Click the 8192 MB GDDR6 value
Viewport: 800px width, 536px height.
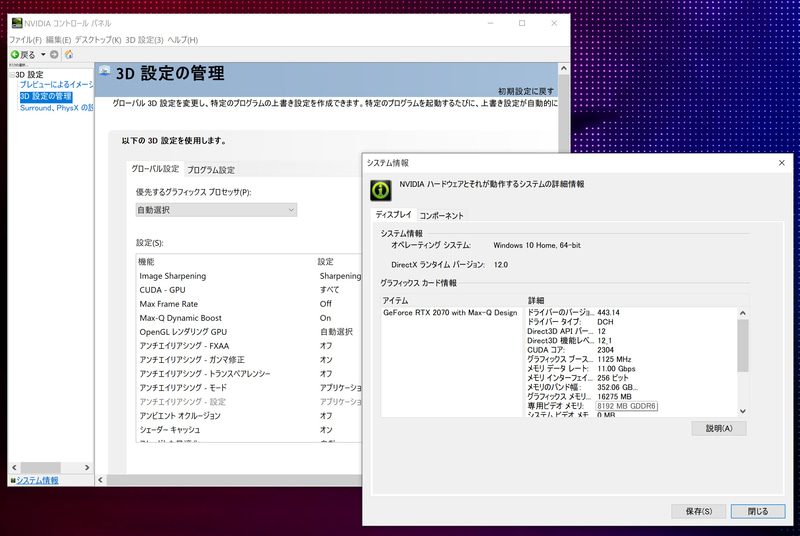[x=627, y=406]
